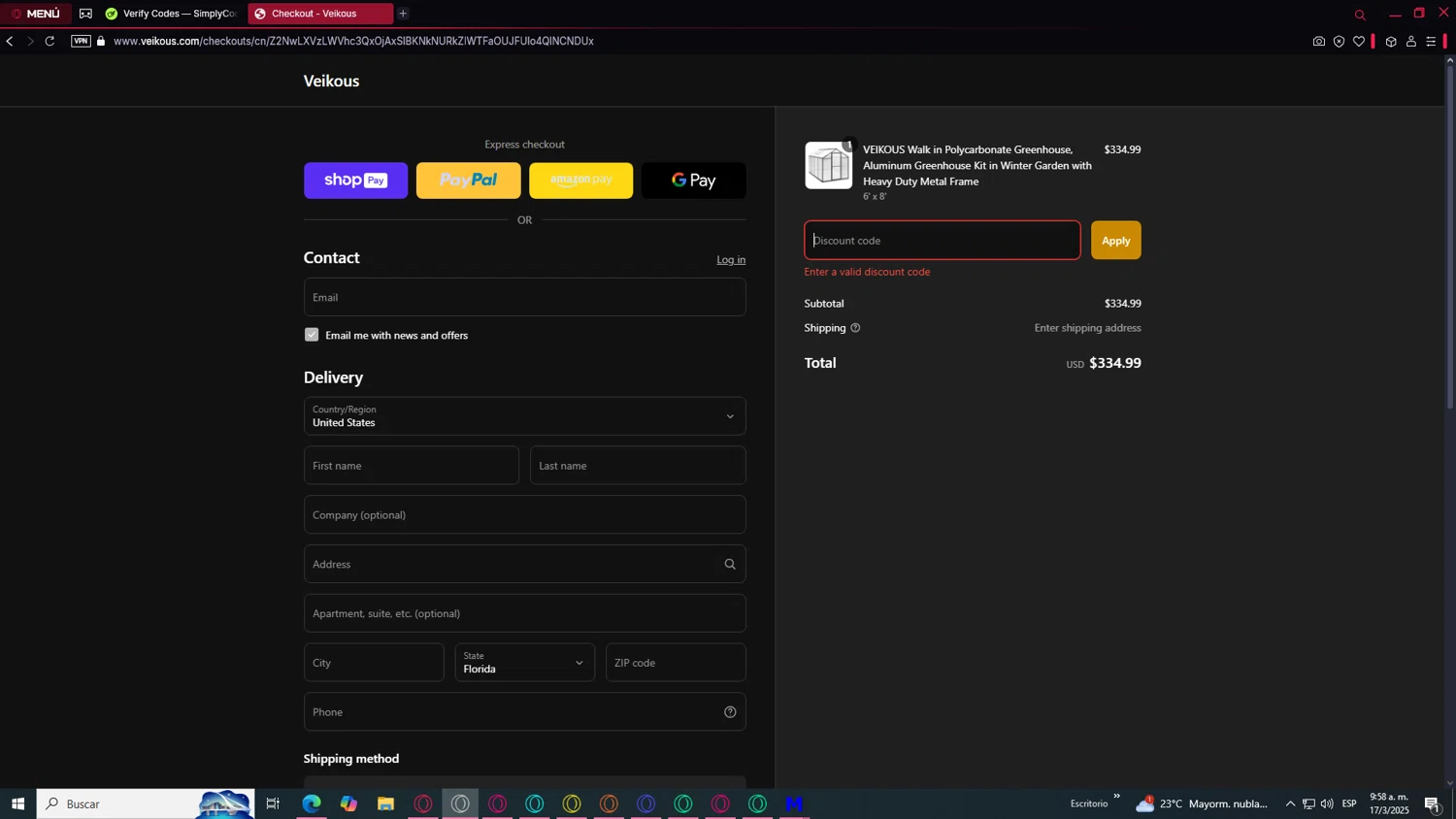Open network status tray icon
The height and width of the screenshot is (819, 1456).
pos(1308,803)
